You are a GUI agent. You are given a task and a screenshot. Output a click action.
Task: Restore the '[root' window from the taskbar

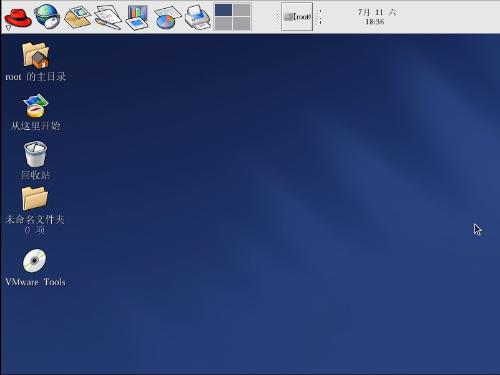[x=297, y=17]
